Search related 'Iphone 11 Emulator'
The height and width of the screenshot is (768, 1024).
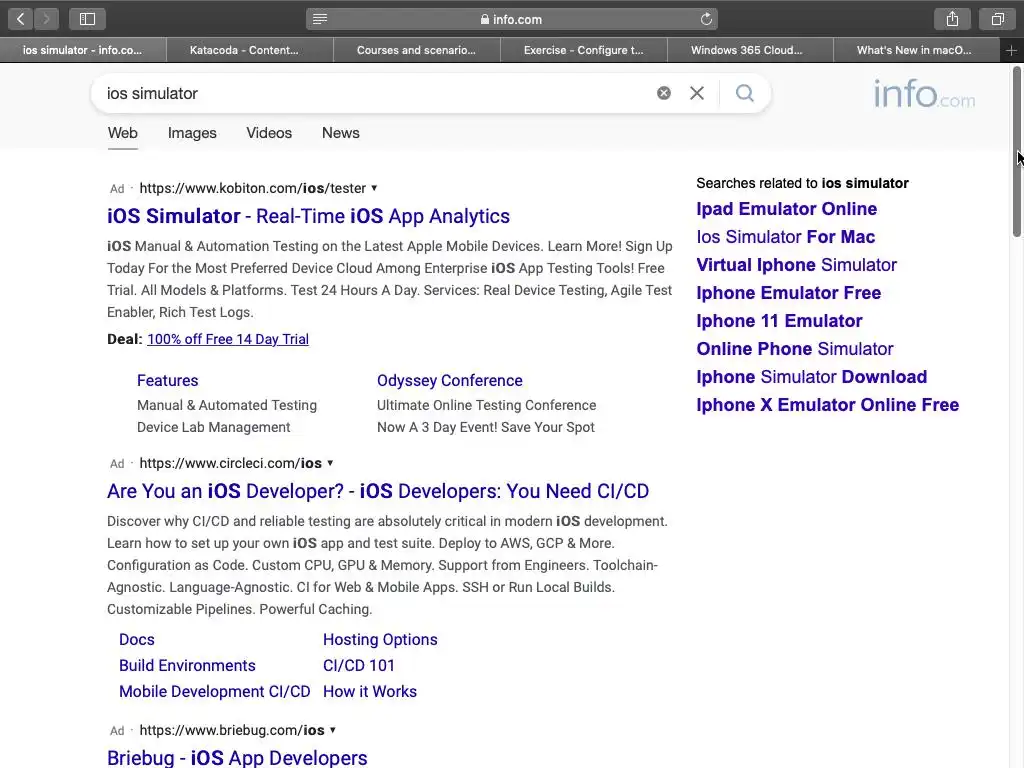(779, 321)
